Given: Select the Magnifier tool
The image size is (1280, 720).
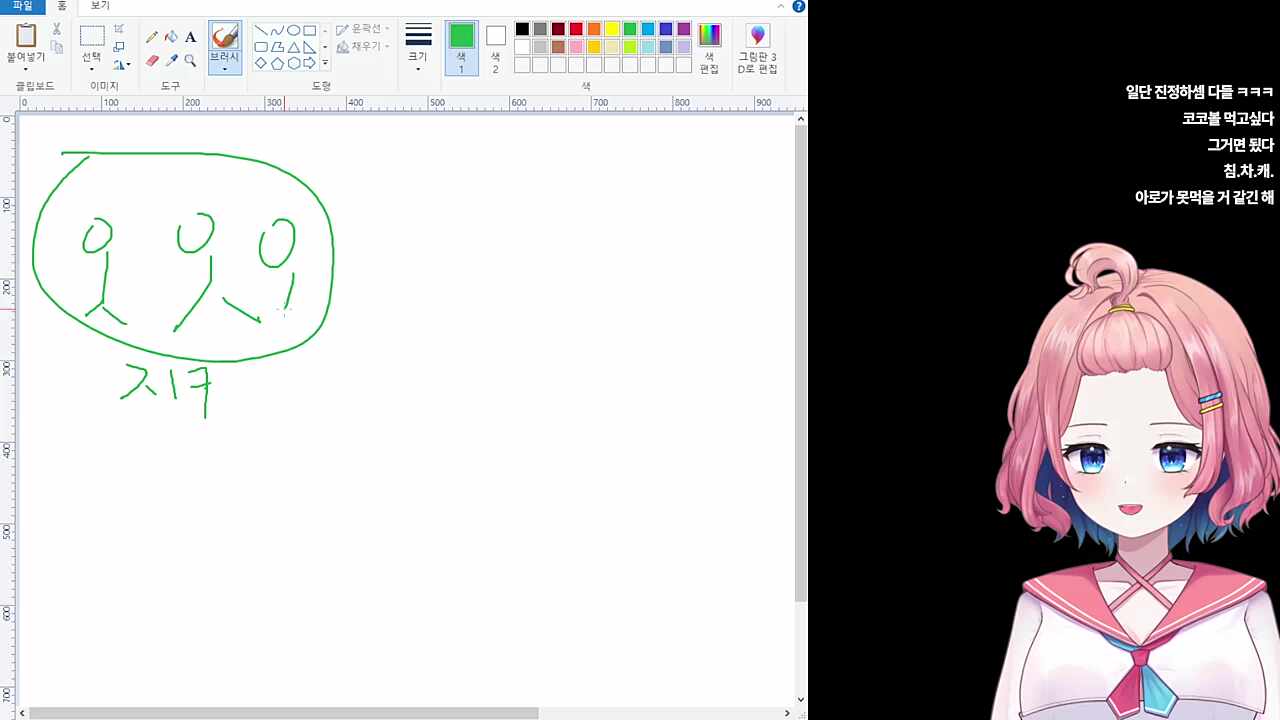Looking at the screenshot, I should (x=190, y=60).
